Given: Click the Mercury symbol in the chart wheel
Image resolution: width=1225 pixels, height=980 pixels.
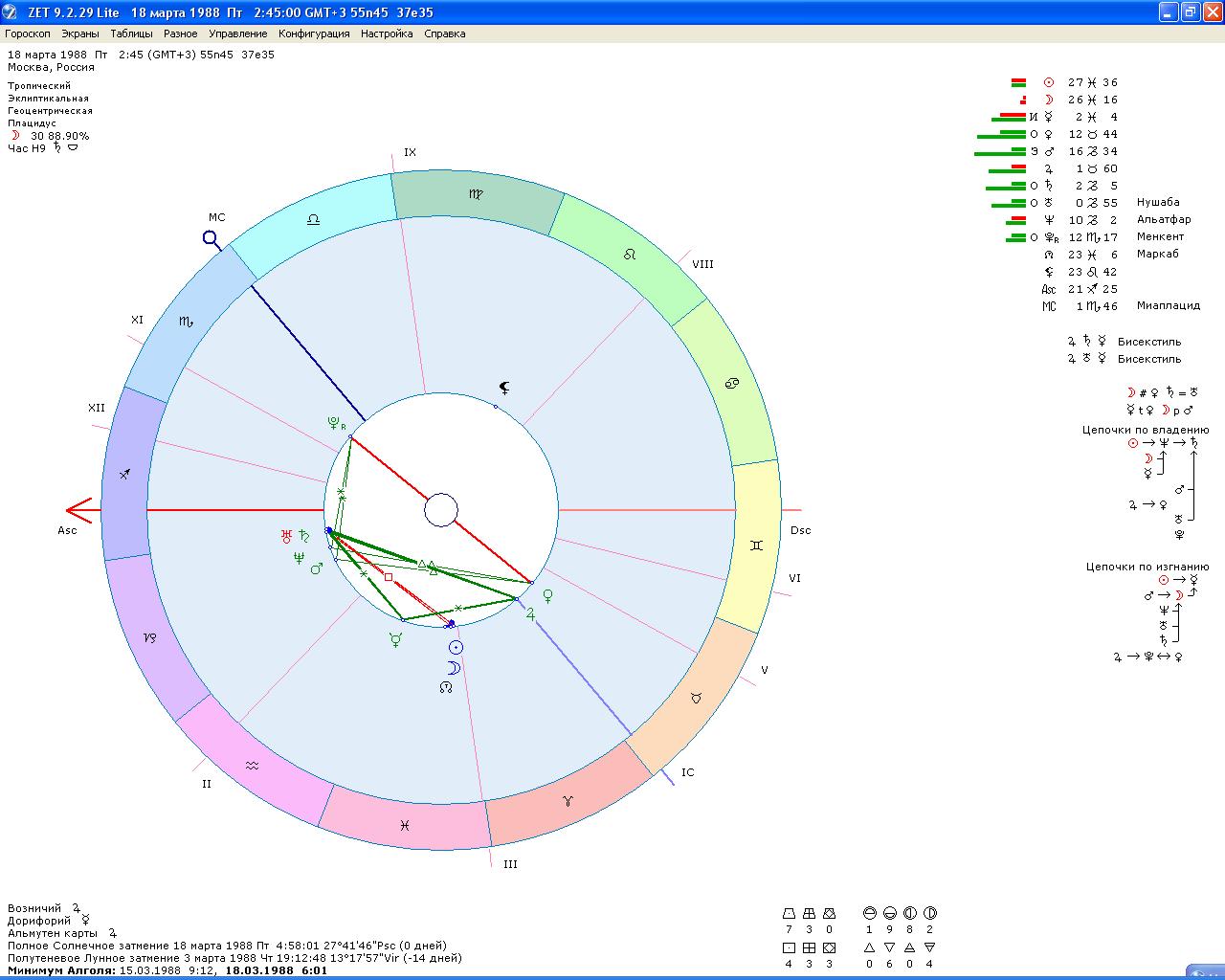Looking at the screenshot, I should point(395,640).
